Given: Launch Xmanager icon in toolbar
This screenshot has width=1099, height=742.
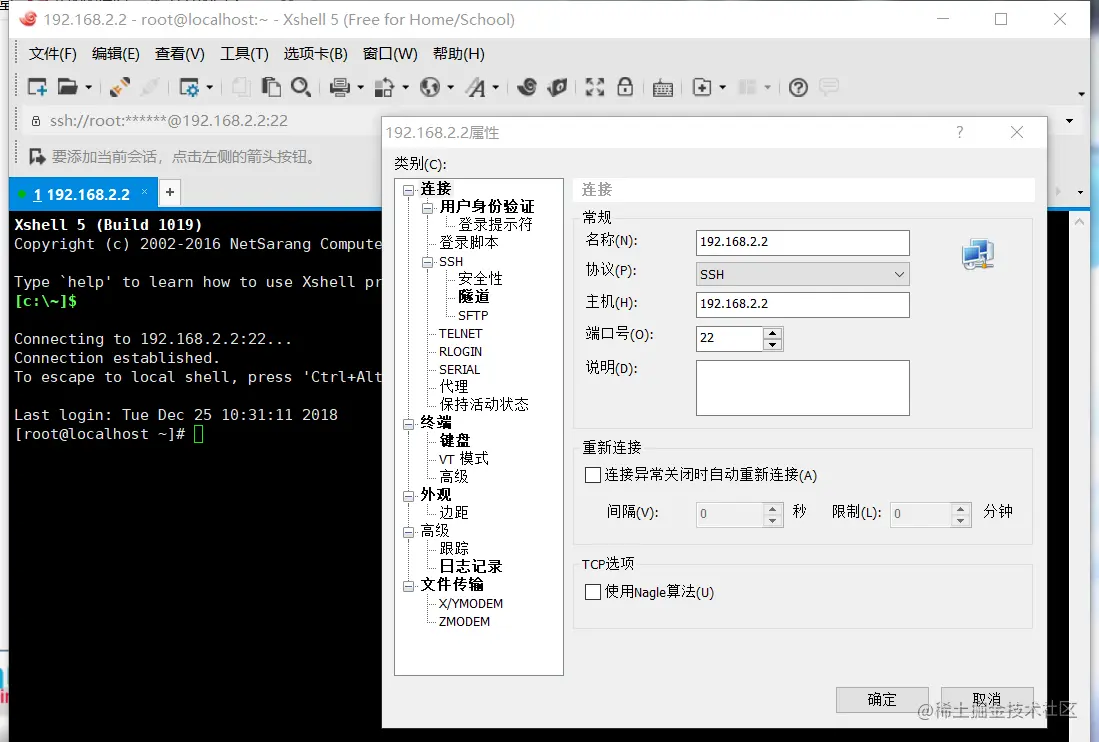Looking at the screenshot, I should tap(557, 87).
